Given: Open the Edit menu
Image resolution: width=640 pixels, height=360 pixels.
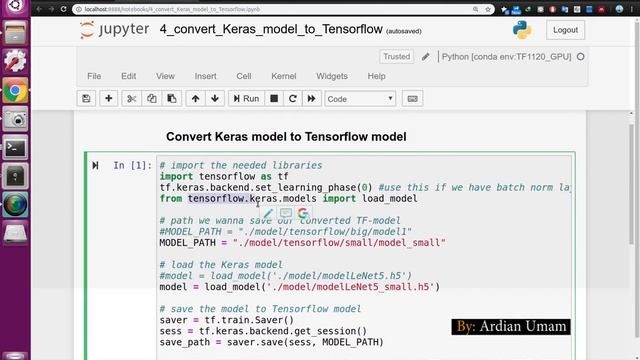Looking at the screenshot, I should tap(129, 76).
